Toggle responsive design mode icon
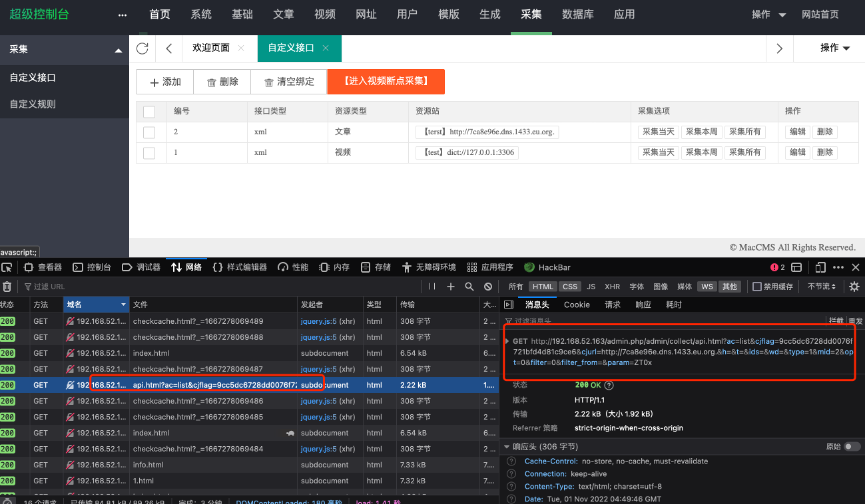 (x=821, y=267)
